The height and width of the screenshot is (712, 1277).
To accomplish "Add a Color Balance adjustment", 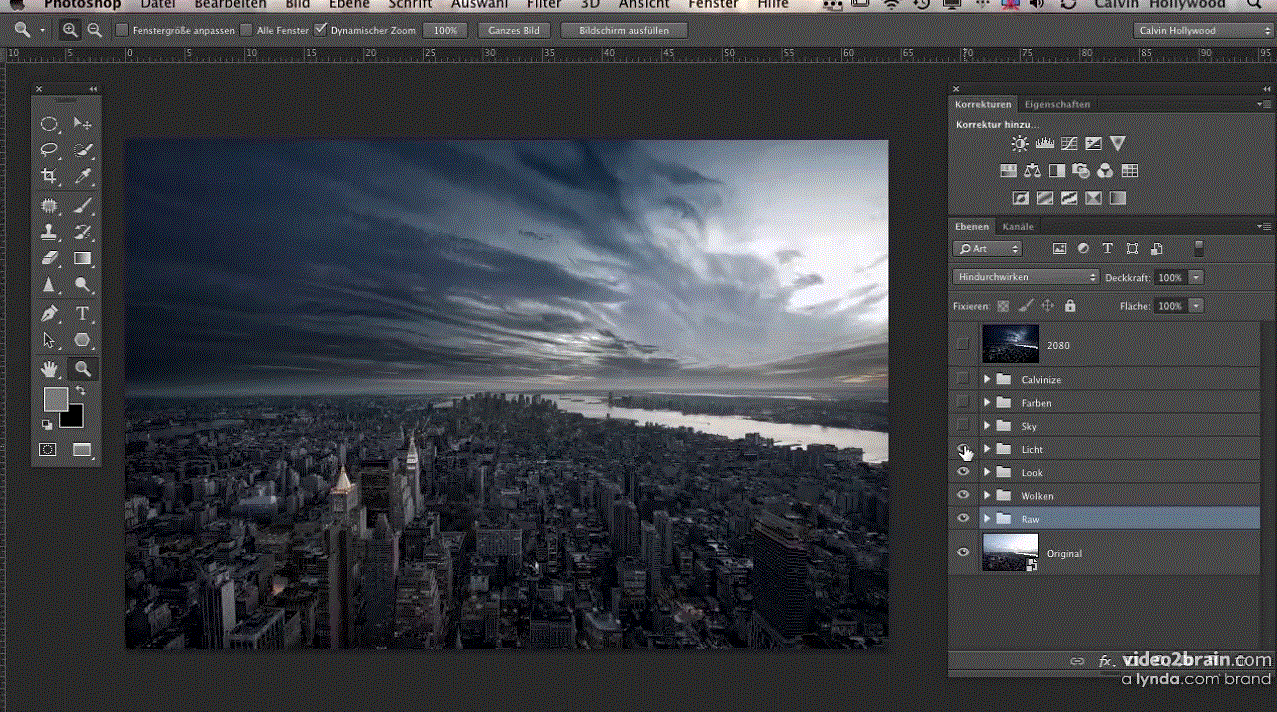I will [1033, 171].
